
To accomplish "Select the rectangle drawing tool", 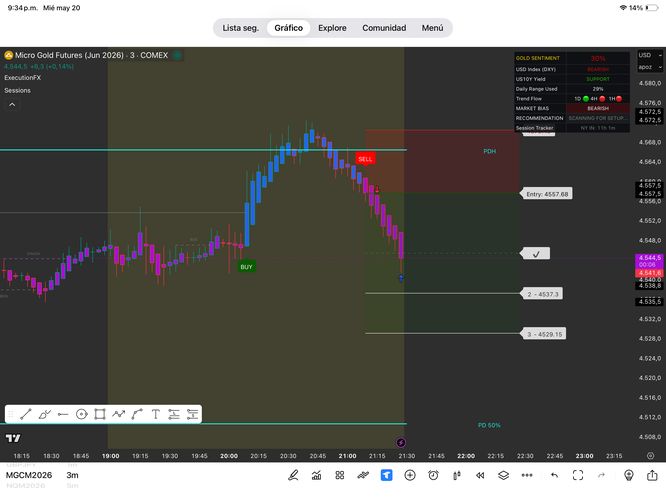I will click(x=100, y=414).
